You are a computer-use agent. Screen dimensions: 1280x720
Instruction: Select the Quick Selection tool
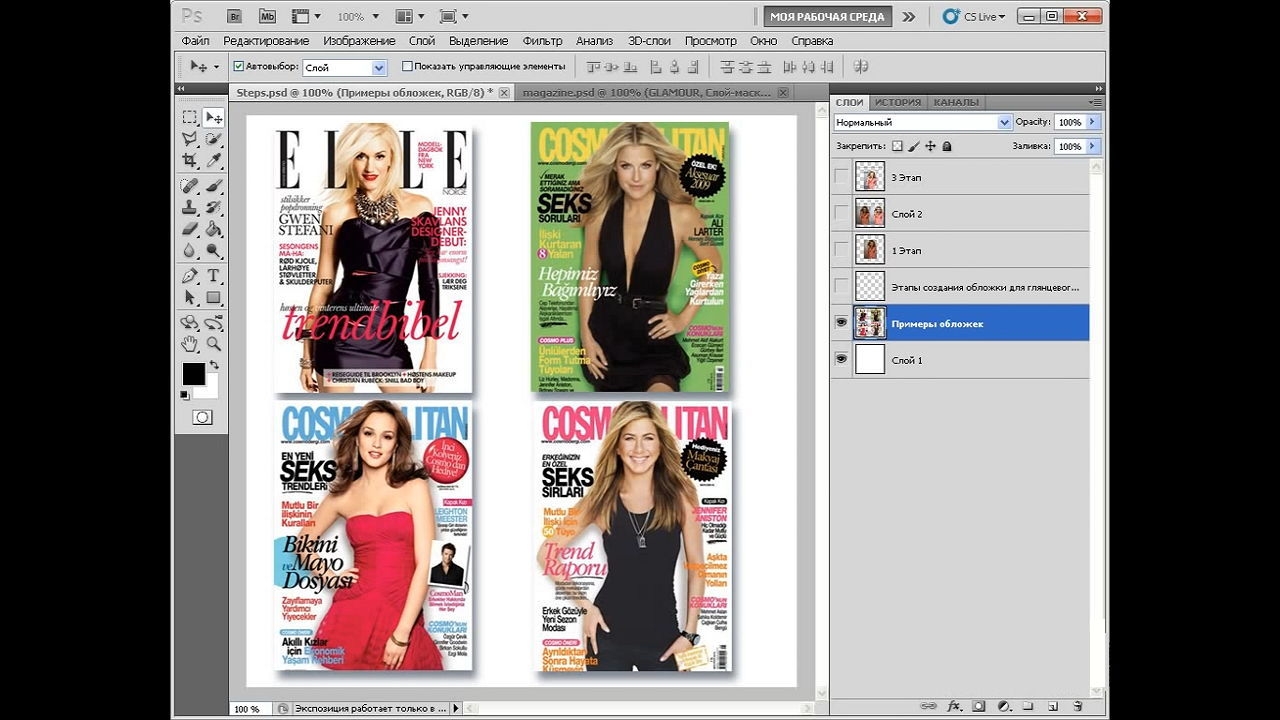213,139
